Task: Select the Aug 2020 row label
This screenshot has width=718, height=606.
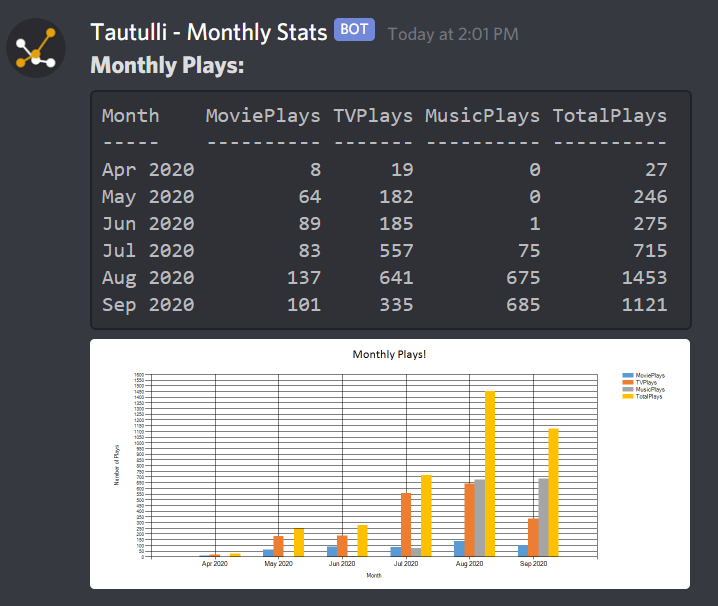Action: pyautogui.click(x=148, y=278)
